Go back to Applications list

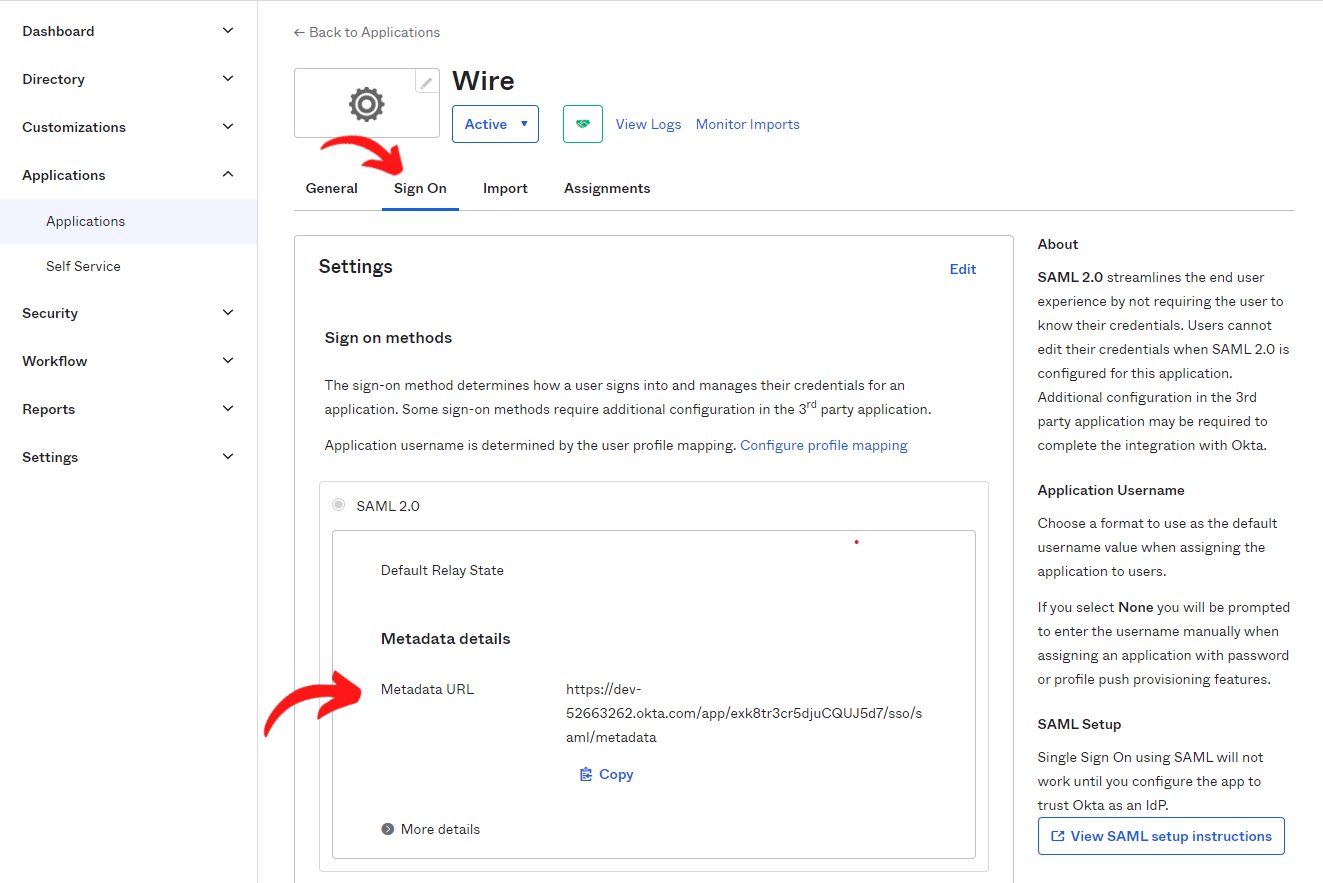(x=367, y=32)
